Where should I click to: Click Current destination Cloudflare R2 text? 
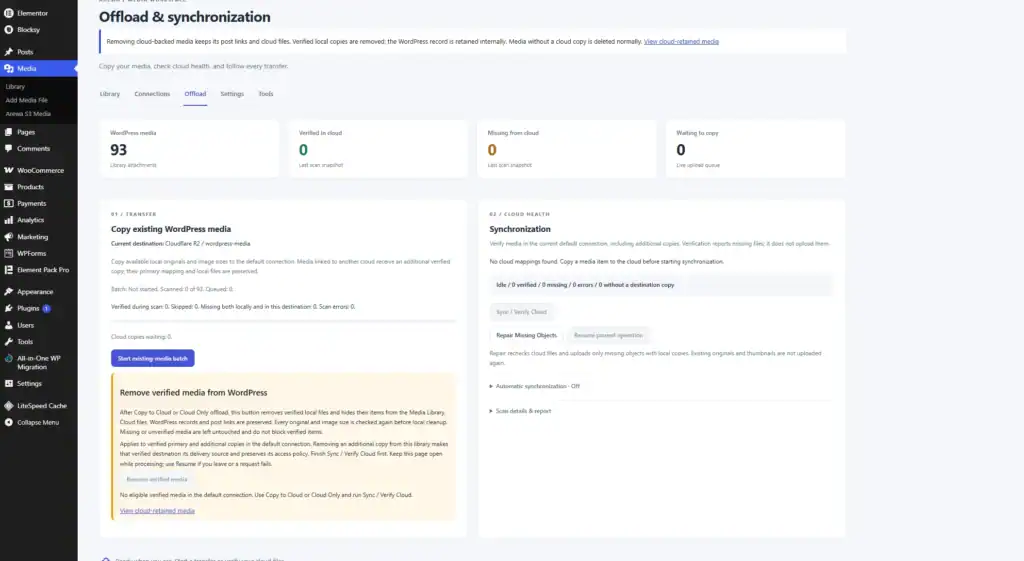[x=180, y=244]
